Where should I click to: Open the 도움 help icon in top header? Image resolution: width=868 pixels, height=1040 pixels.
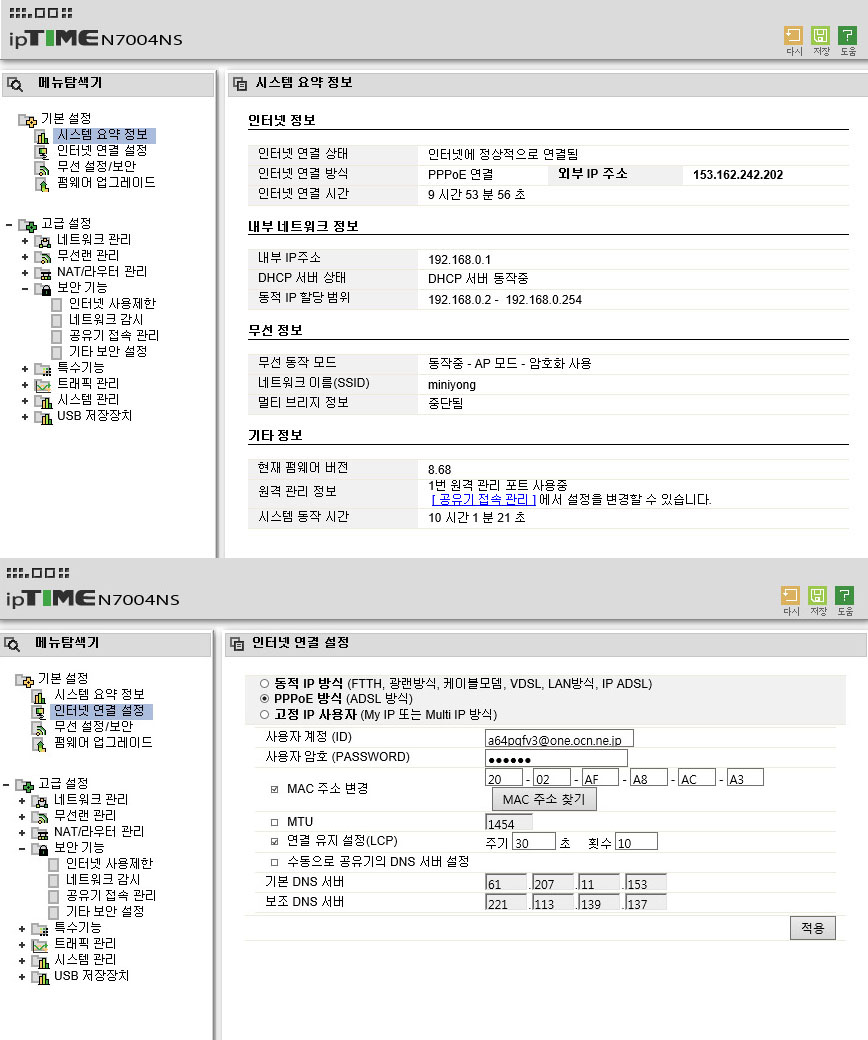coord(847,35)
